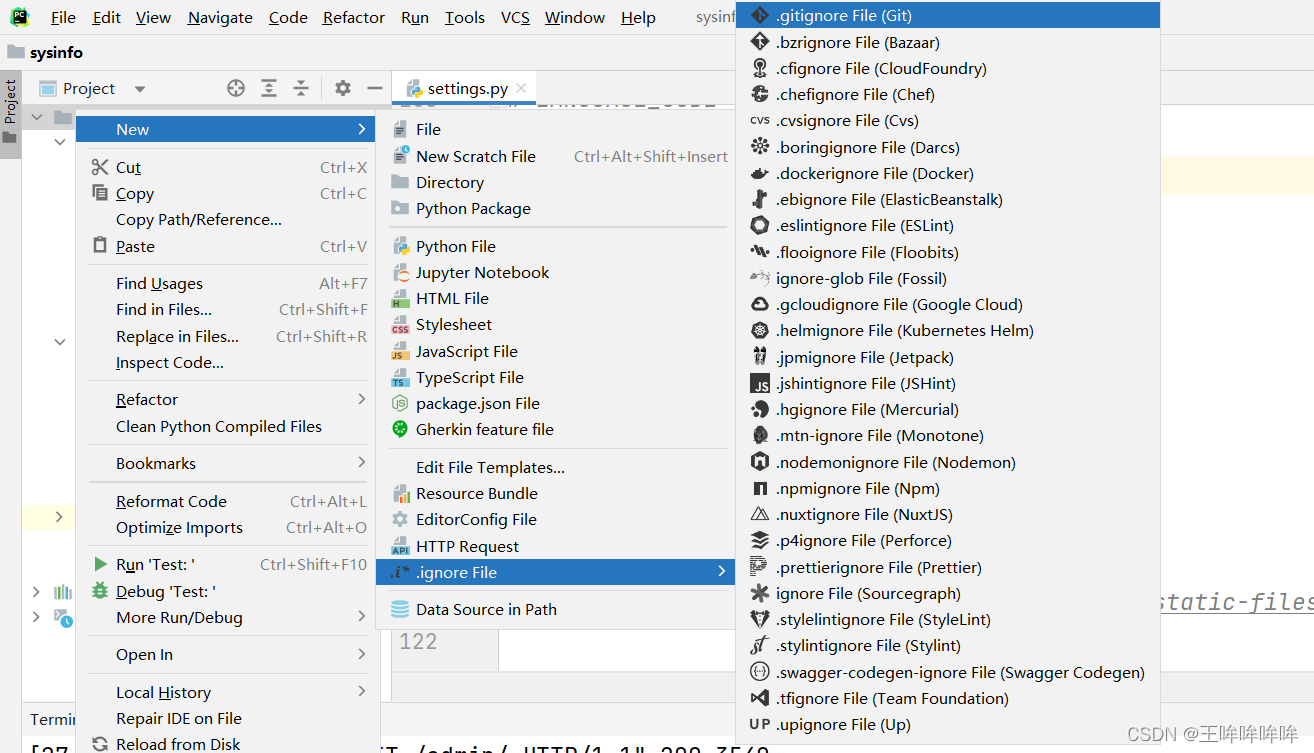Open the Project view dropdown
The width and height of the screenshot is (1314, 753).
point(140,89)
